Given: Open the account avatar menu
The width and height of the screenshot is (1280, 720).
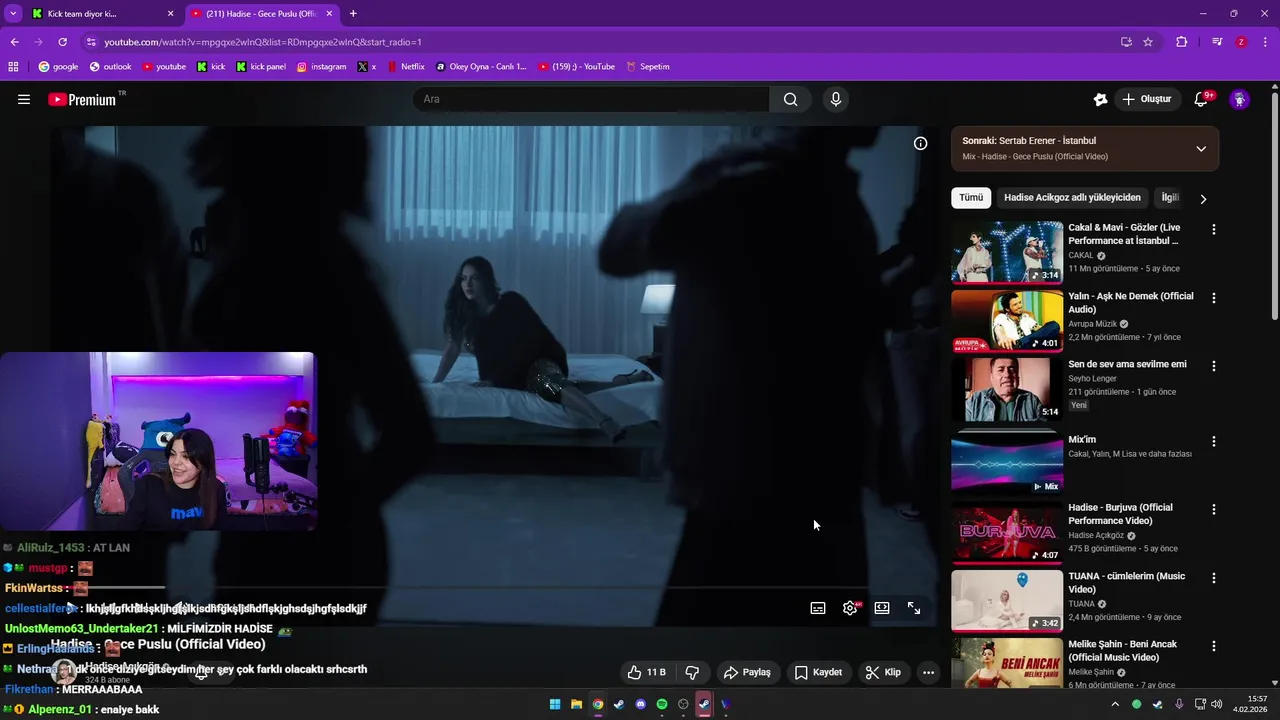Looking at the screenshot, I should [1239, 99].
